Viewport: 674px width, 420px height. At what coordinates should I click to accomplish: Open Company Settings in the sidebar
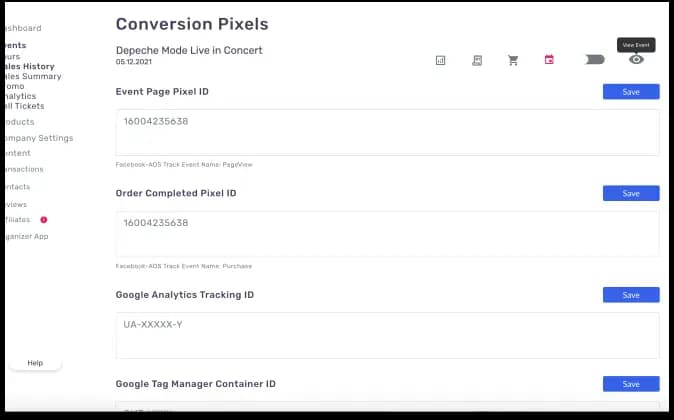pyautogui.click(x=39, y=138)
